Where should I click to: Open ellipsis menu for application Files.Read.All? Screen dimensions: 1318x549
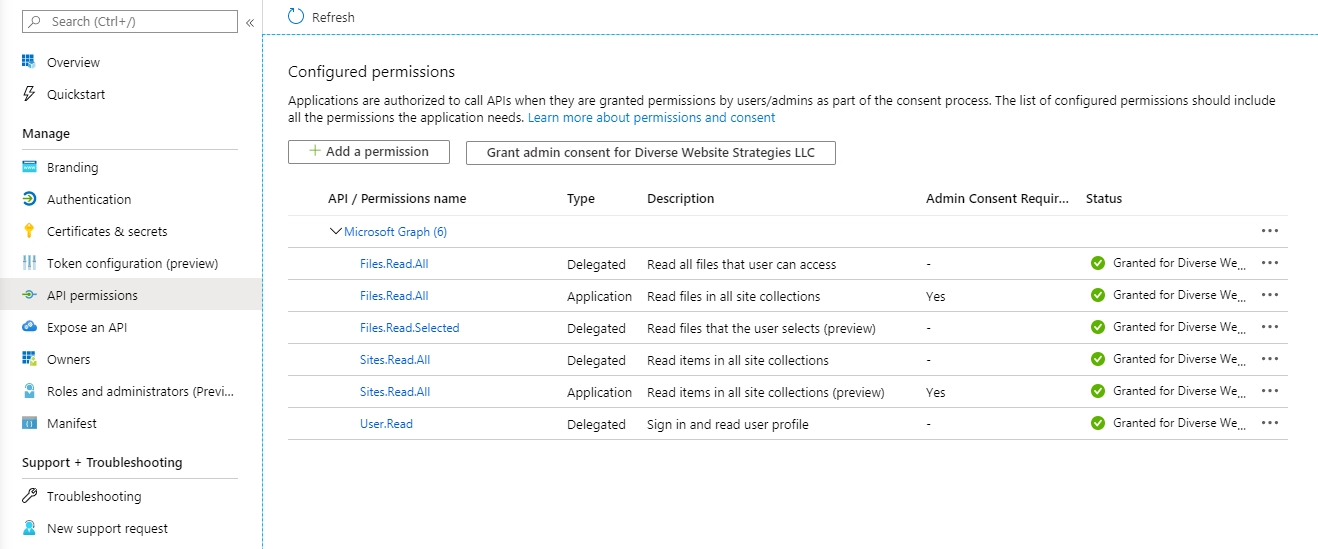click(1270, 295)
